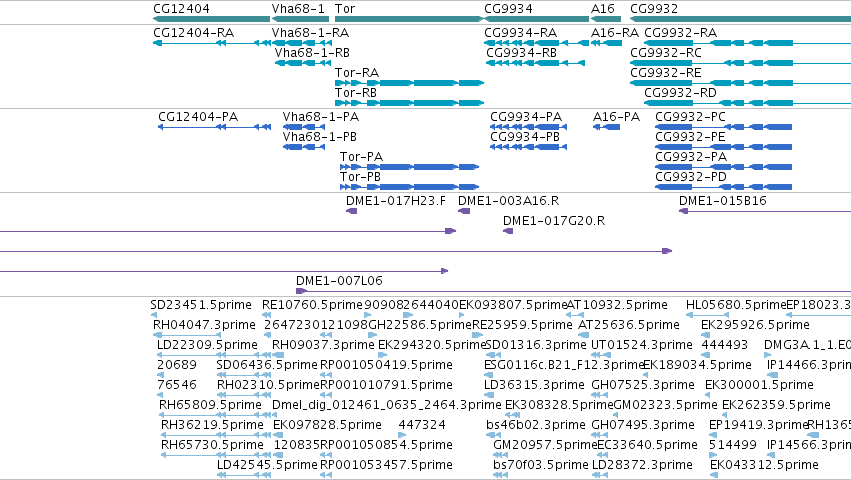The width and height of the screenshot is (851, 480).
Task: Click the Vha68-1-PA protein label
Action: pos(321,117)
